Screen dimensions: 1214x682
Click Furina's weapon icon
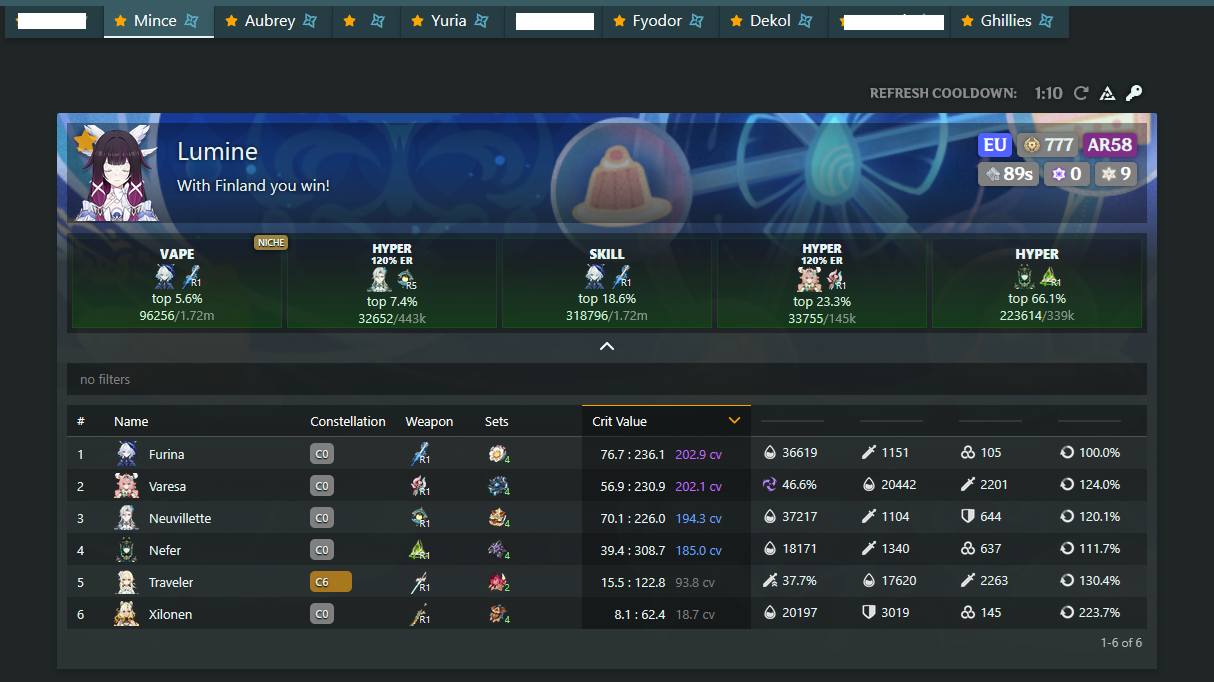pyautogui.click(x=420, y=454)
